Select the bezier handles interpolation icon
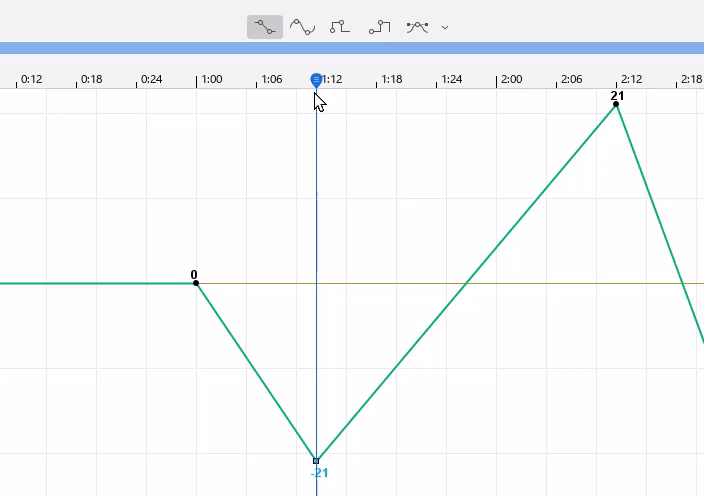This screenshot has height=496, width=704. [x=417, y=27]
